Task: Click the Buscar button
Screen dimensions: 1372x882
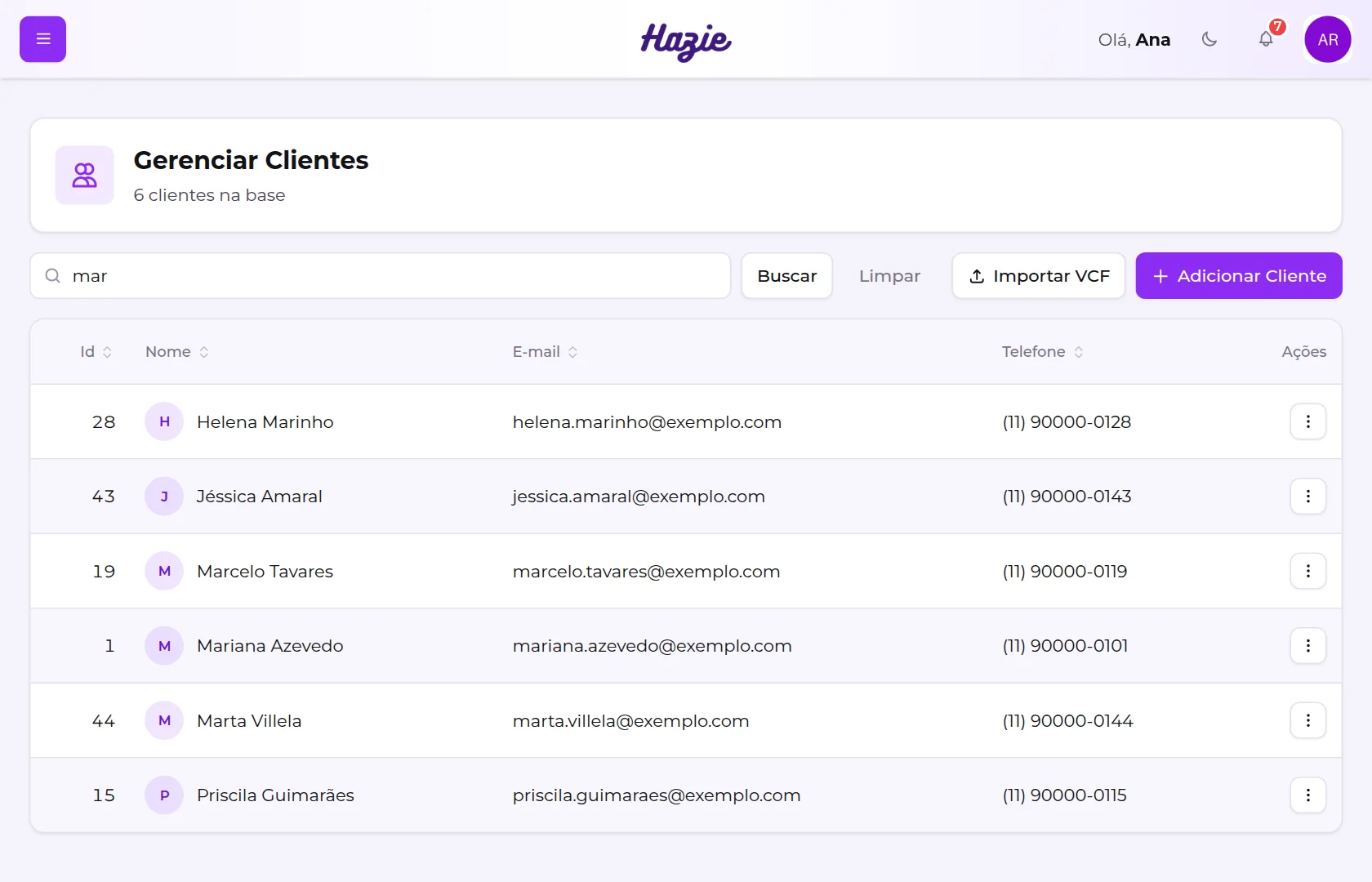Action: click(x=787, y=276)
